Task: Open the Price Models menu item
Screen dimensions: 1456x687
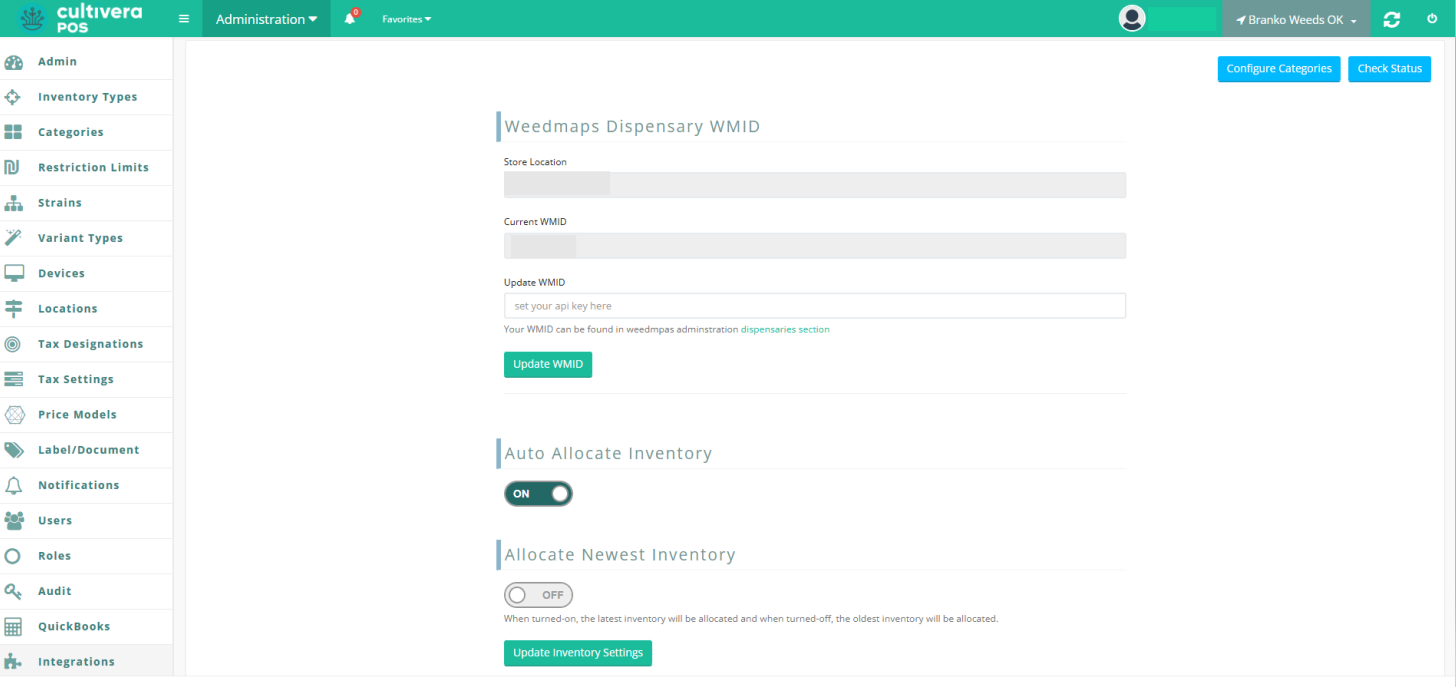Action: pos(77,415)
